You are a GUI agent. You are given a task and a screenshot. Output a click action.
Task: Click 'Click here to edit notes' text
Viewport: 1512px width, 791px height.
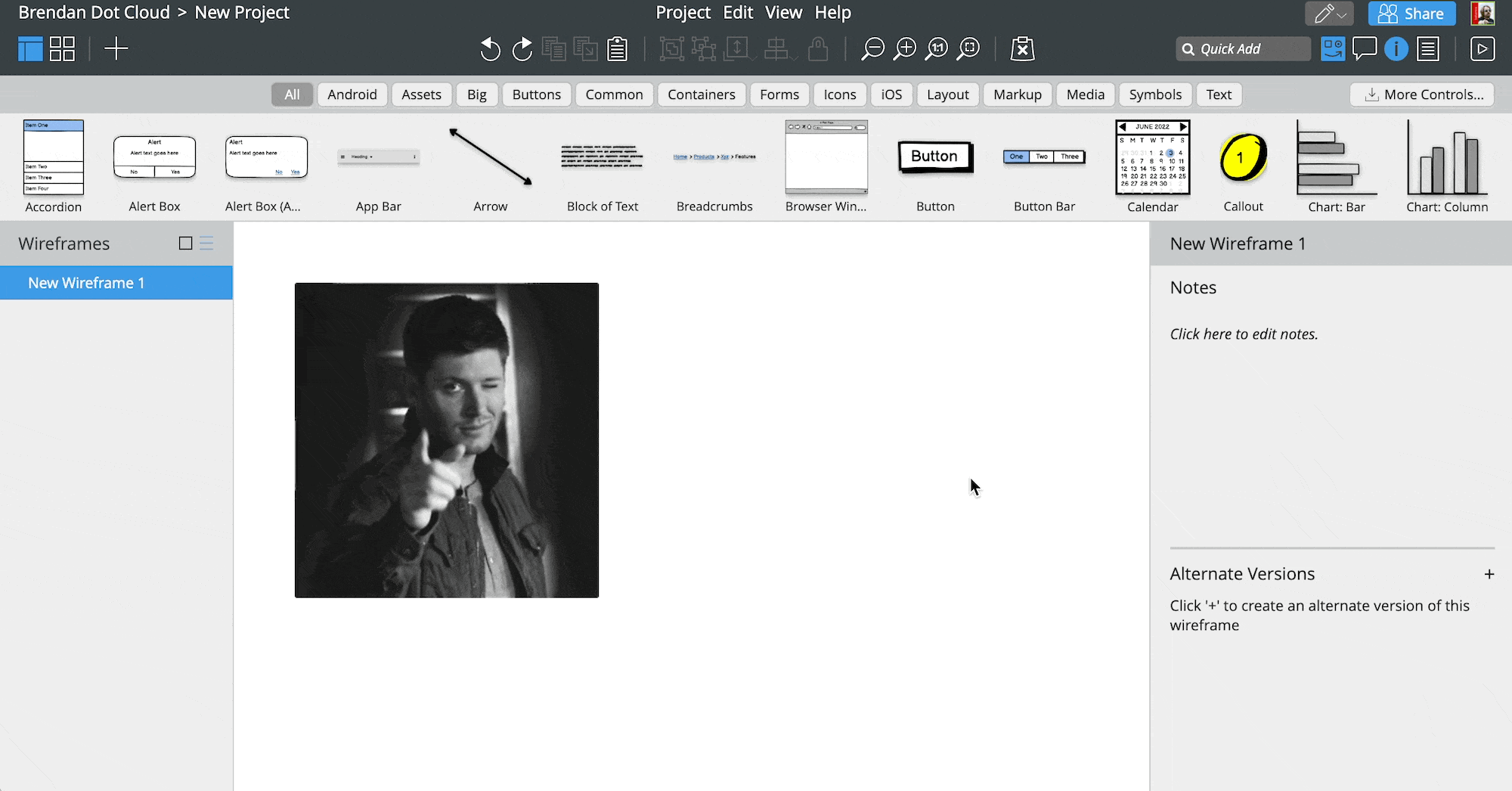pos(1244,334)
